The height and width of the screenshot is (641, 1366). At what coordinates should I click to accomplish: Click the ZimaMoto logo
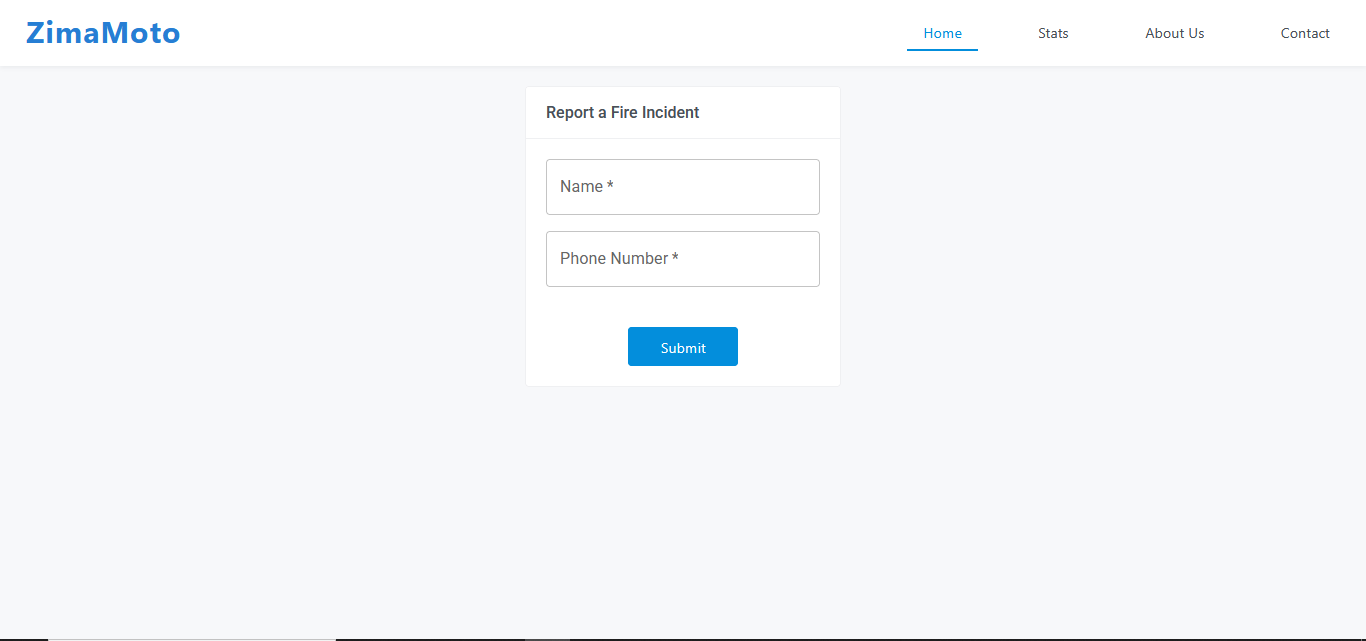coord(103,33)
